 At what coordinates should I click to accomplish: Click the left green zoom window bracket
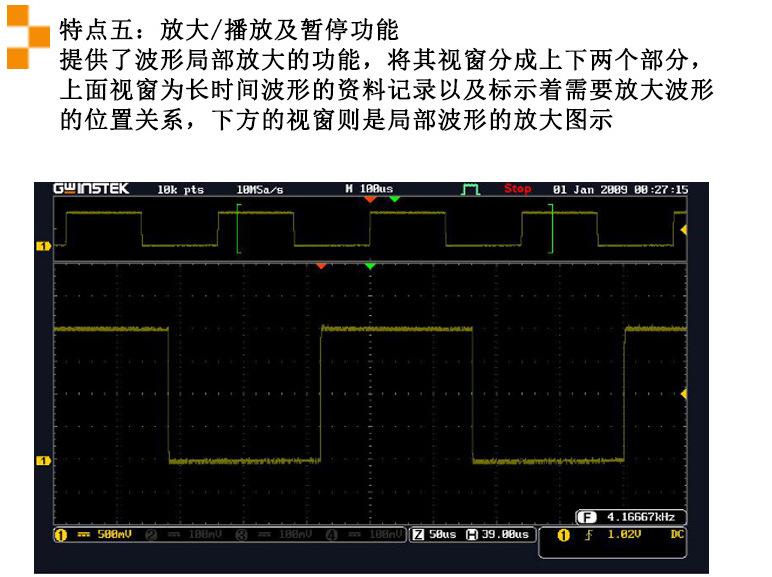click(x=238, y=228)
